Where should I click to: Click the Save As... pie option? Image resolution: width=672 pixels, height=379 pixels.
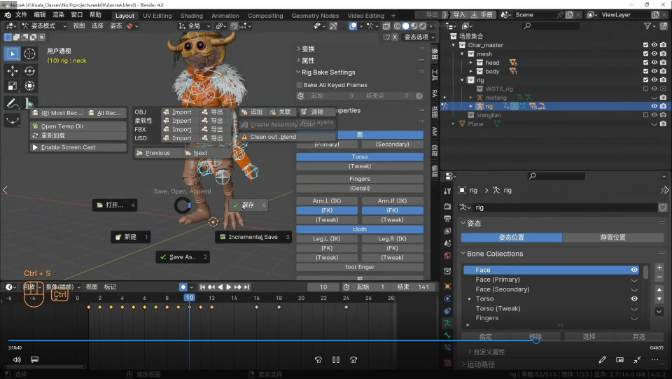[x=183, y=257]
